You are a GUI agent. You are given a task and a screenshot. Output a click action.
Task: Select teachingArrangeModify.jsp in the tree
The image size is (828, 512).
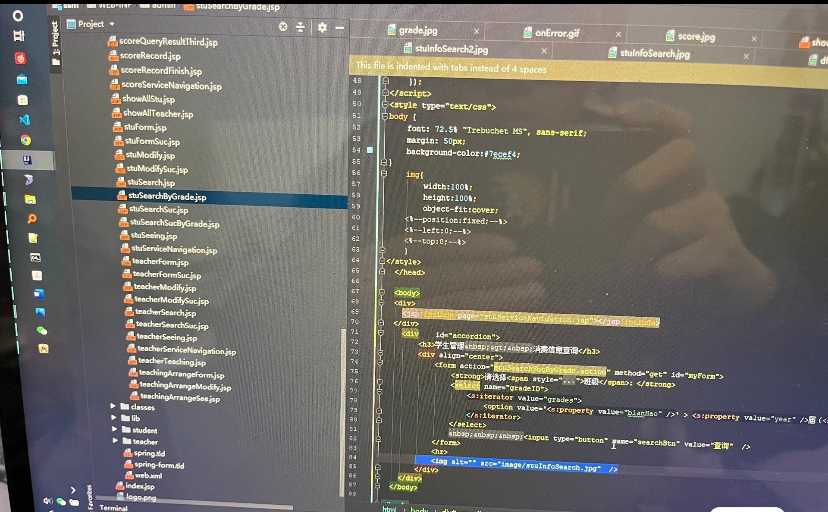click(185, 386)
